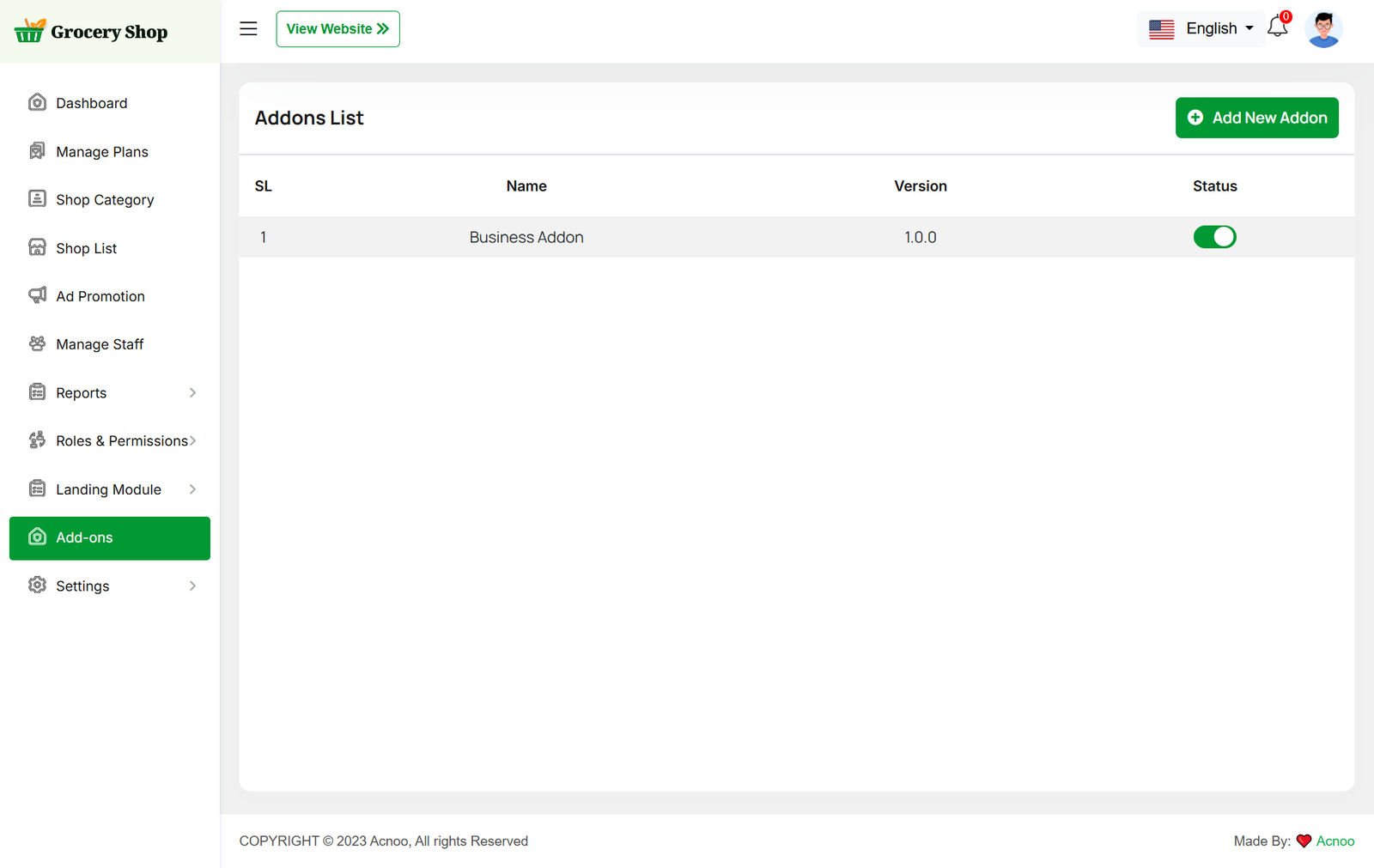Click the Ad Promotion megaphone icon

pos(37,296)
